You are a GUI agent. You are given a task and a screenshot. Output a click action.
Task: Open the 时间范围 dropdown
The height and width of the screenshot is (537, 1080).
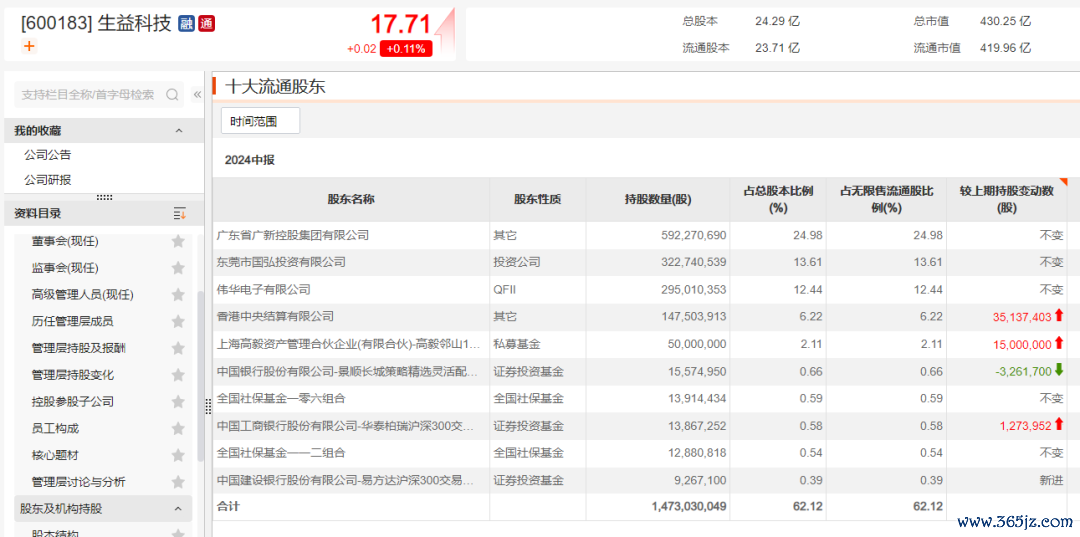[x=260, y=121]
